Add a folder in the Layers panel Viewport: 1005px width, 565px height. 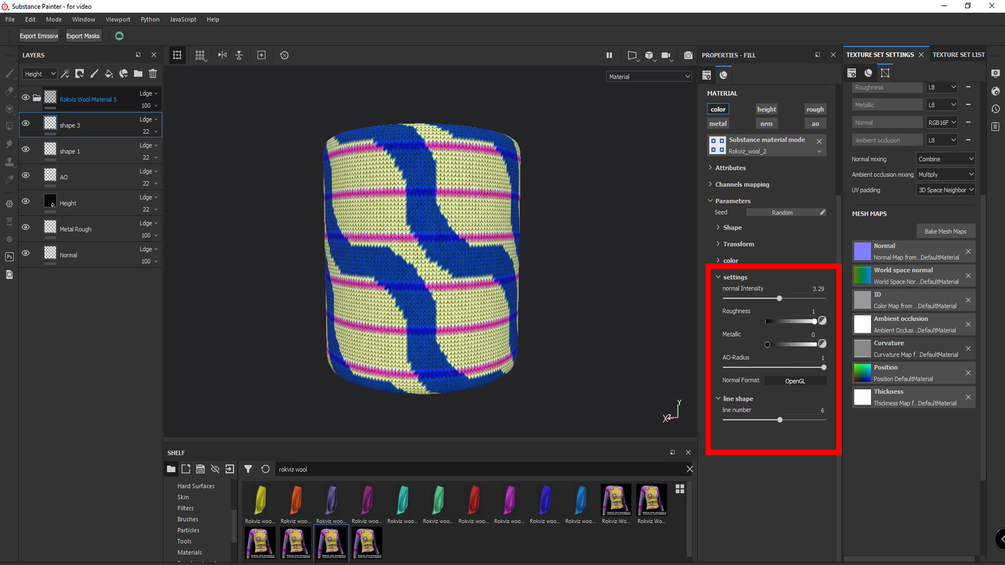pyautogui.click(x=138, y=74)
